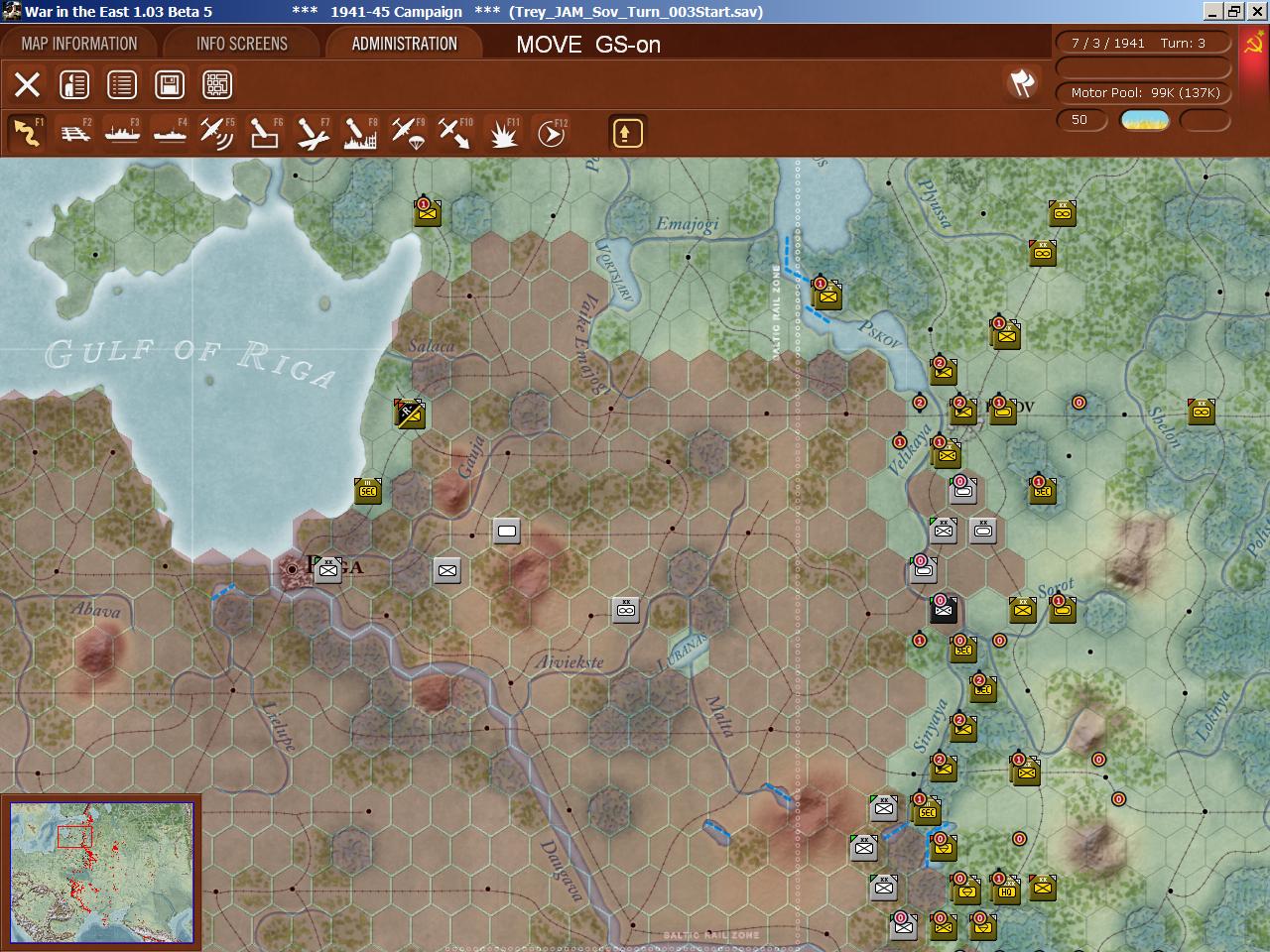Select F5 air recon plane icon
The image size is (1270, 952).
point(217,133)
